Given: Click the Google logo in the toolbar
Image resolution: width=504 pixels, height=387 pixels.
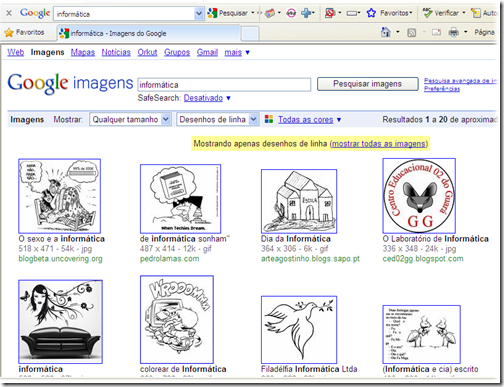Looking at the screenshot, I should click(35, 13).
